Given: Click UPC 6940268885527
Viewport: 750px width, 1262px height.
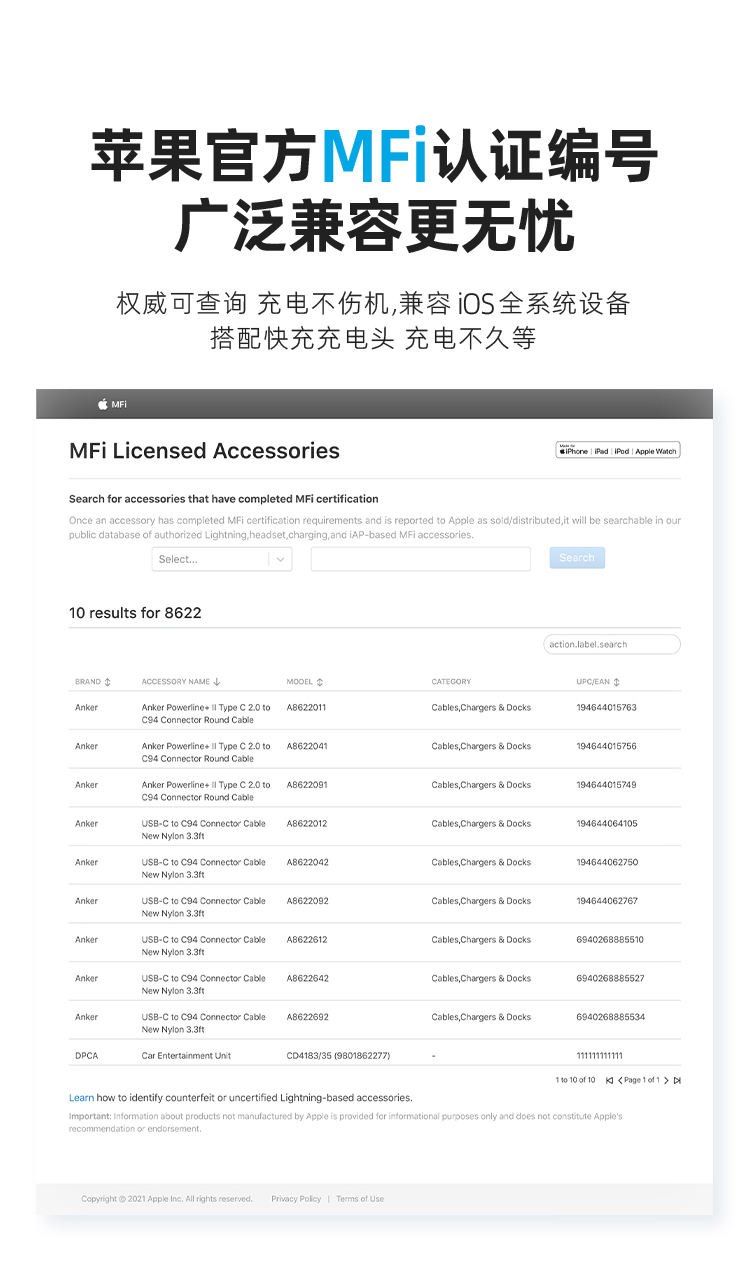Looking at the screenshot, I should click(610, 978).
